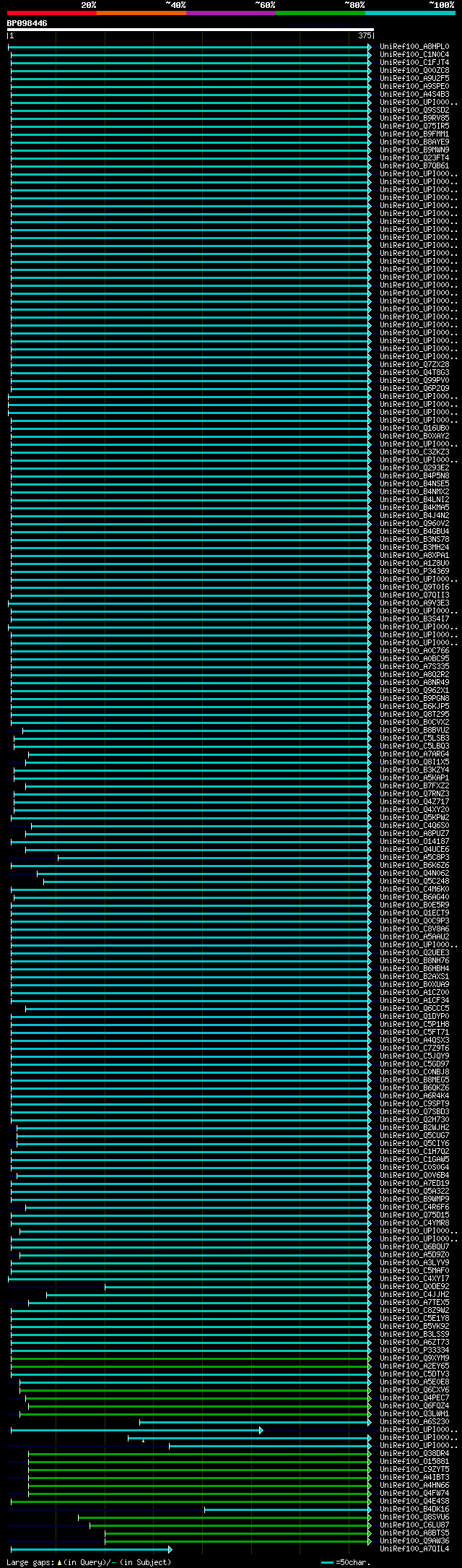Click the UniRef100_Q4T8G3 label
Screen dimensions: 462x1568
414,373
